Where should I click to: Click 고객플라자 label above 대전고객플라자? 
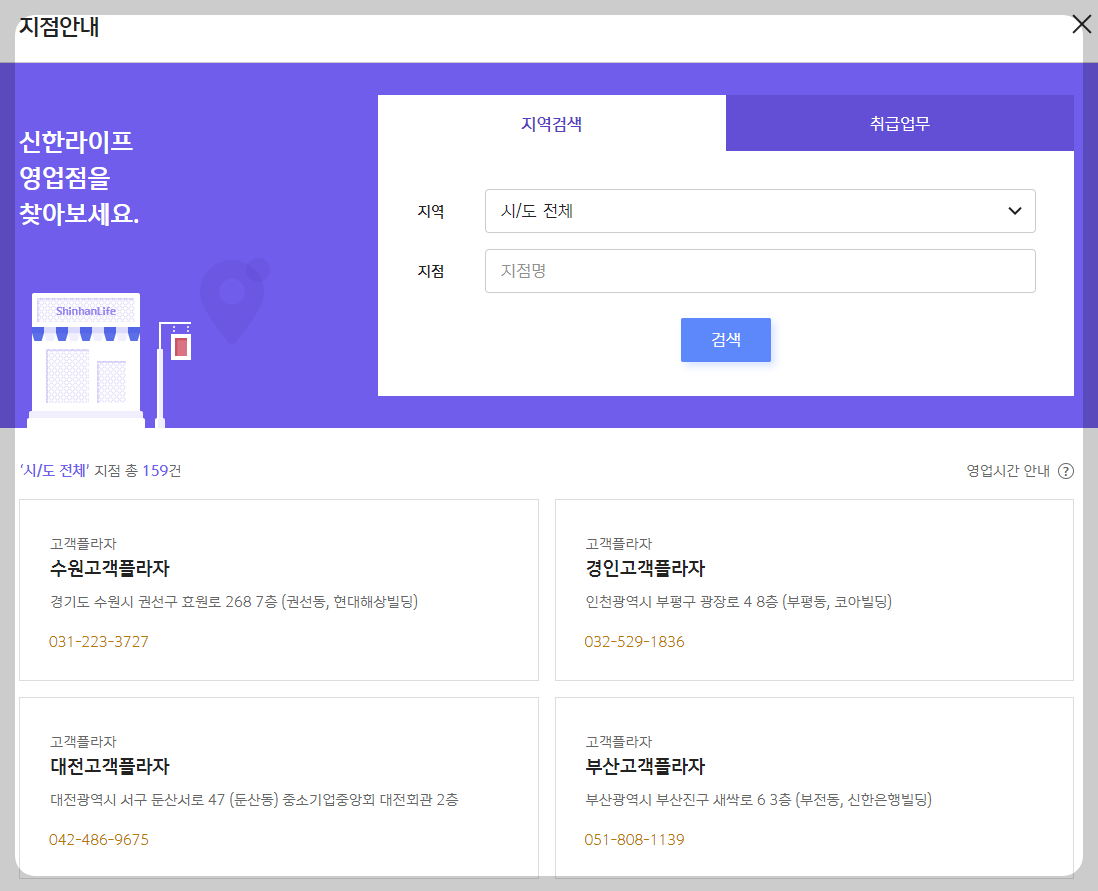(83, 742)
